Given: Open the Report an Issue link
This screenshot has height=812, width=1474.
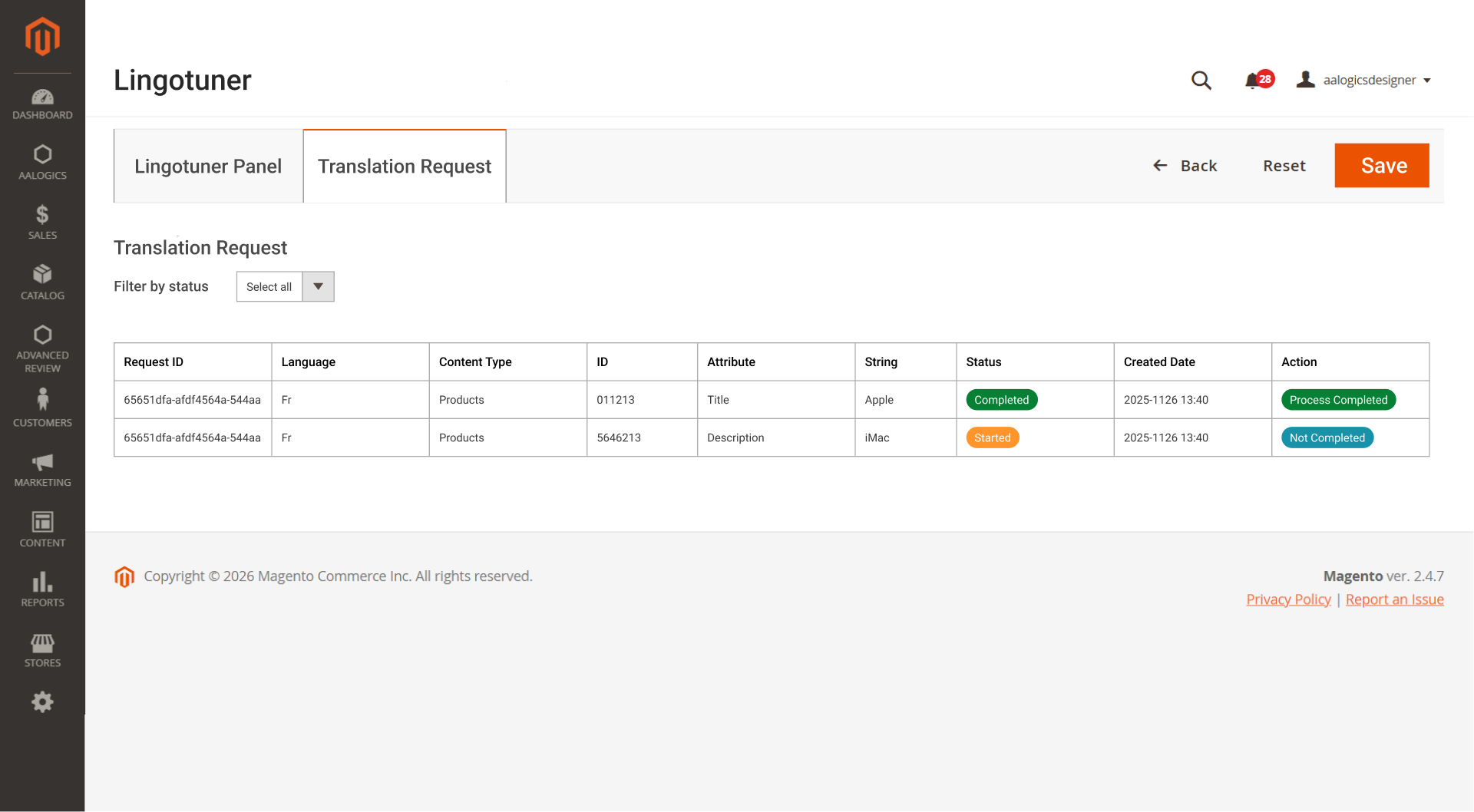Looking at the screenshot, I should click(x=1394, y=599).
